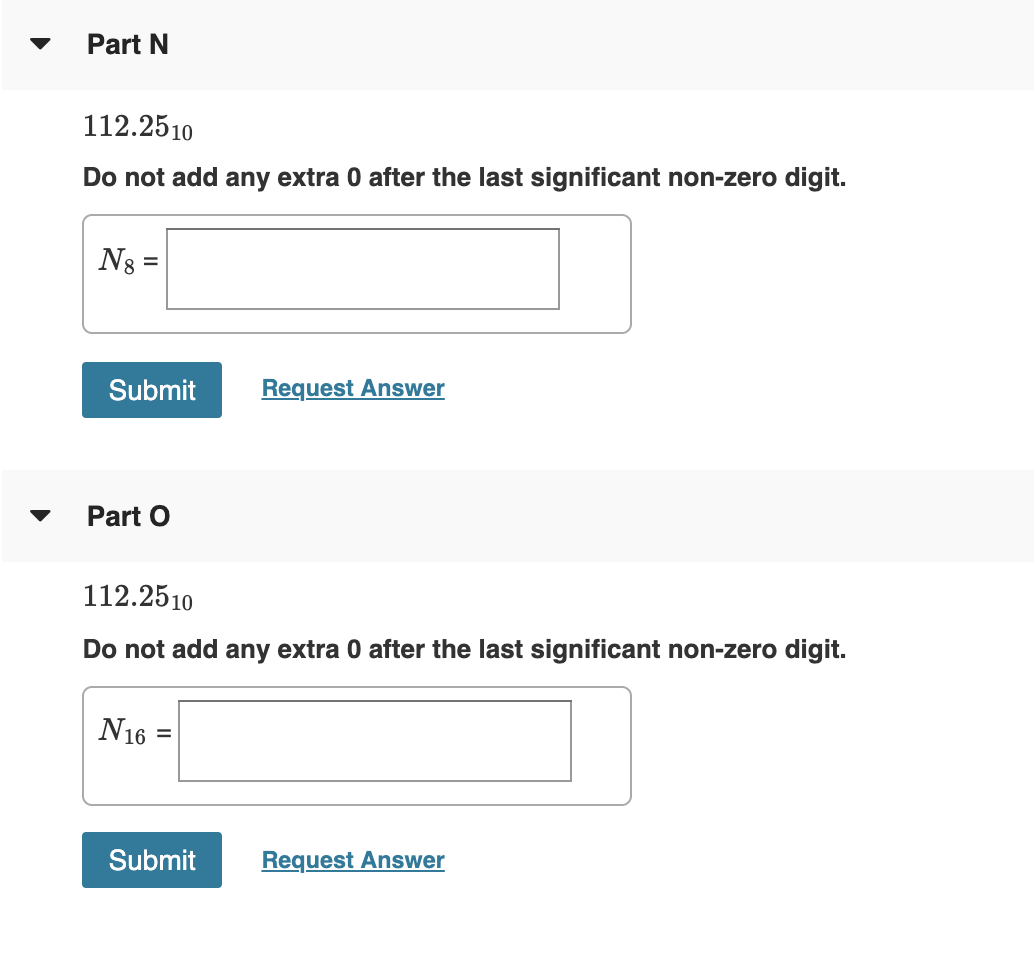Click inside the N8 answer box

363,269
